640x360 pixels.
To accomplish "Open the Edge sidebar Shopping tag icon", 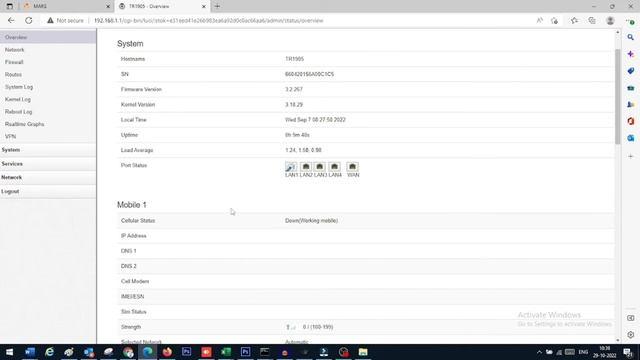I will point(631,71).
